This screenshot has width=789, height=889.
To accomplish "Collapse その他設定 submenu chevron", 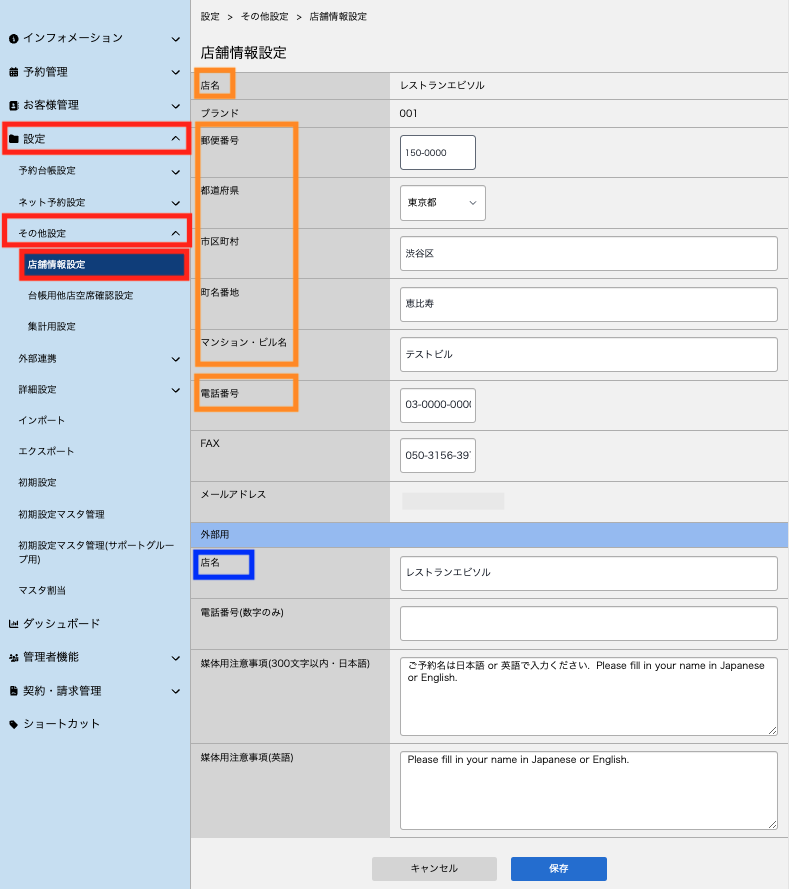I will coord(176,233).
